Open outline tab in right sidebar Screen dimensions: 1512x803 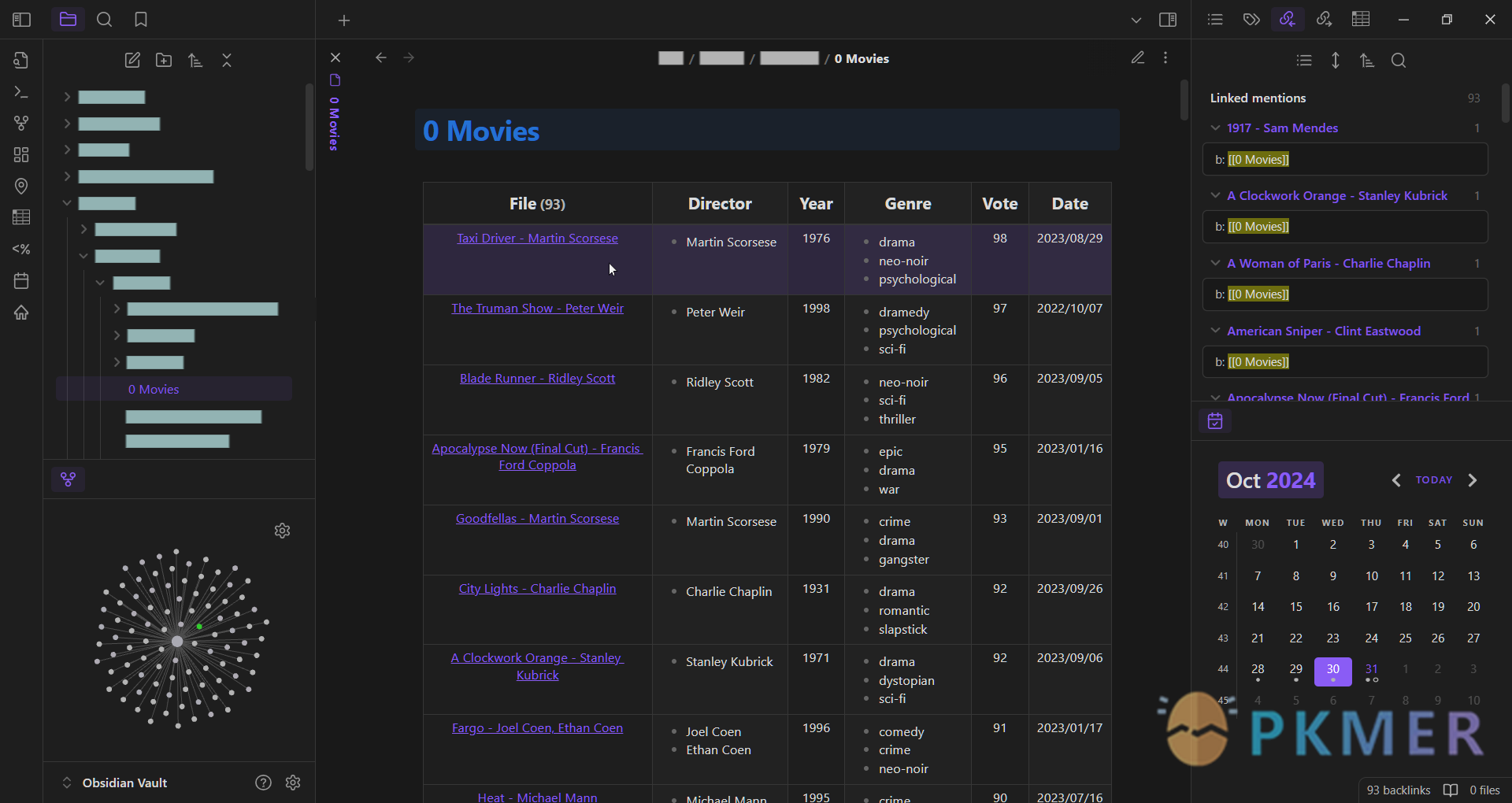[x=1215, y=20]
